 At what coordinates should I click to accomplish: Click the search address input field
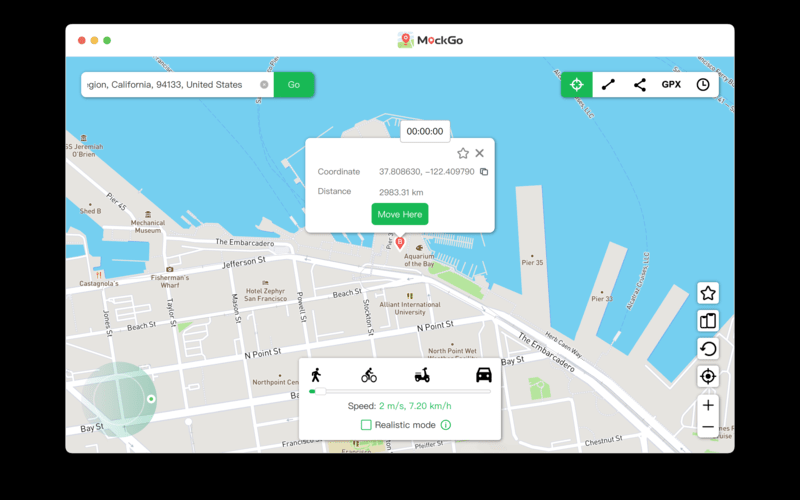[x=170, y=85]
